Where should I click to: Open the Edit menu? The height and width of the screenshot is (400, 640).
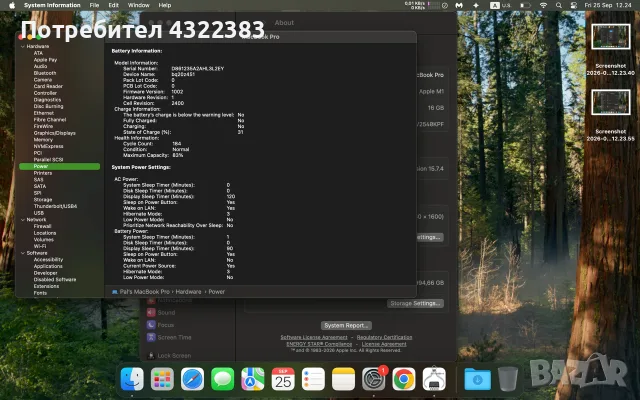point(113,5)
